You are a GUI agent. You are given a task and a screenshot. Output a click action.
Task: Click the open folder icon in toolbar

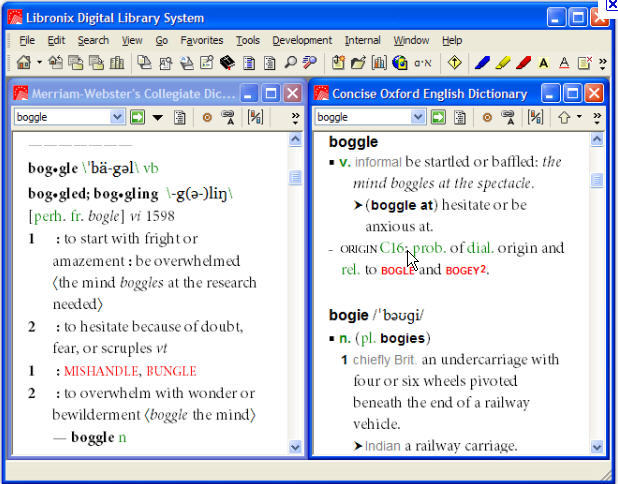[x=358, y=62]
